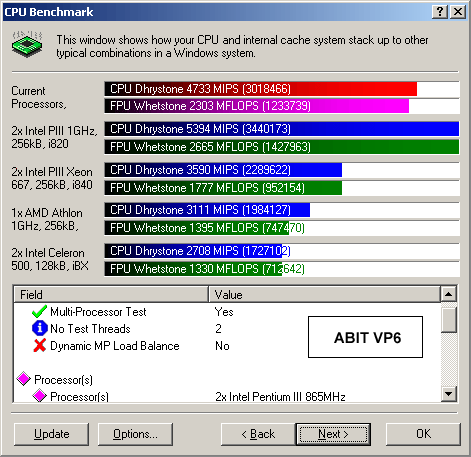
Task: Click the CPU Dhrystone 3111 MIPS bar
Action: click(207, 210)
